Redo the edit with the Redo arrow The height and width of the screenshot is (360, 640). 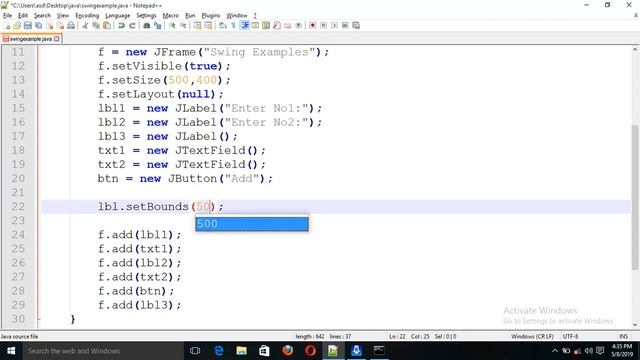[x=132, y=25]
